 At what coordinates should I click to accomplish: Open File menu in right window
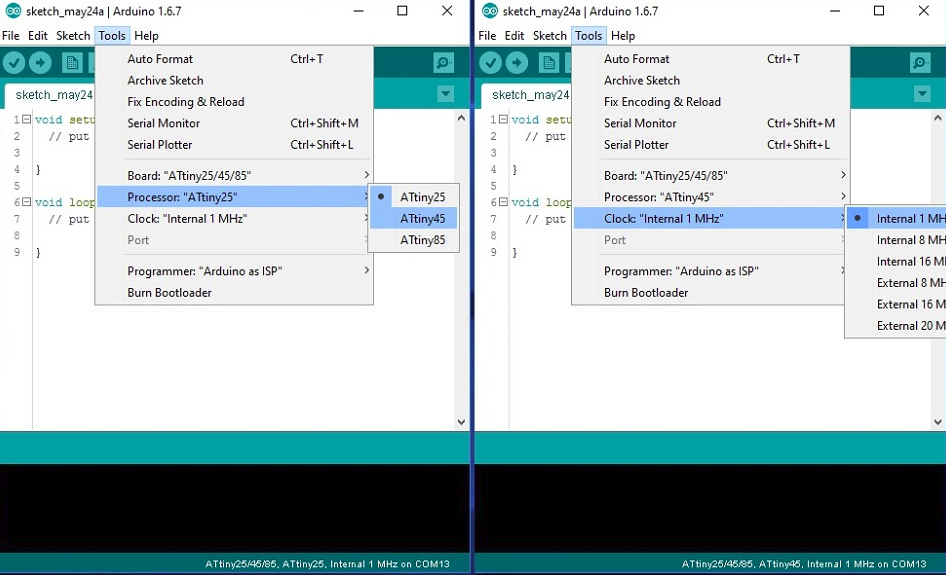pos(487,36)
